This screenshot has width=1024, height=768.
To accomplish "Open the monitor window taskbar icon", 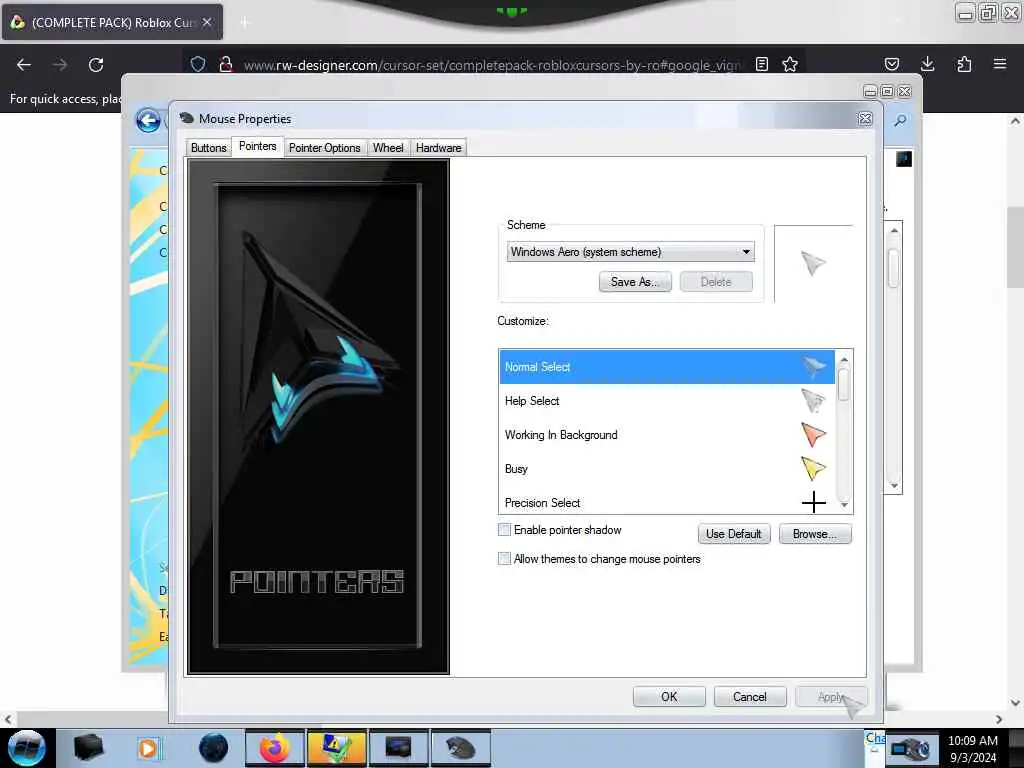I will (x=398, y=748).
